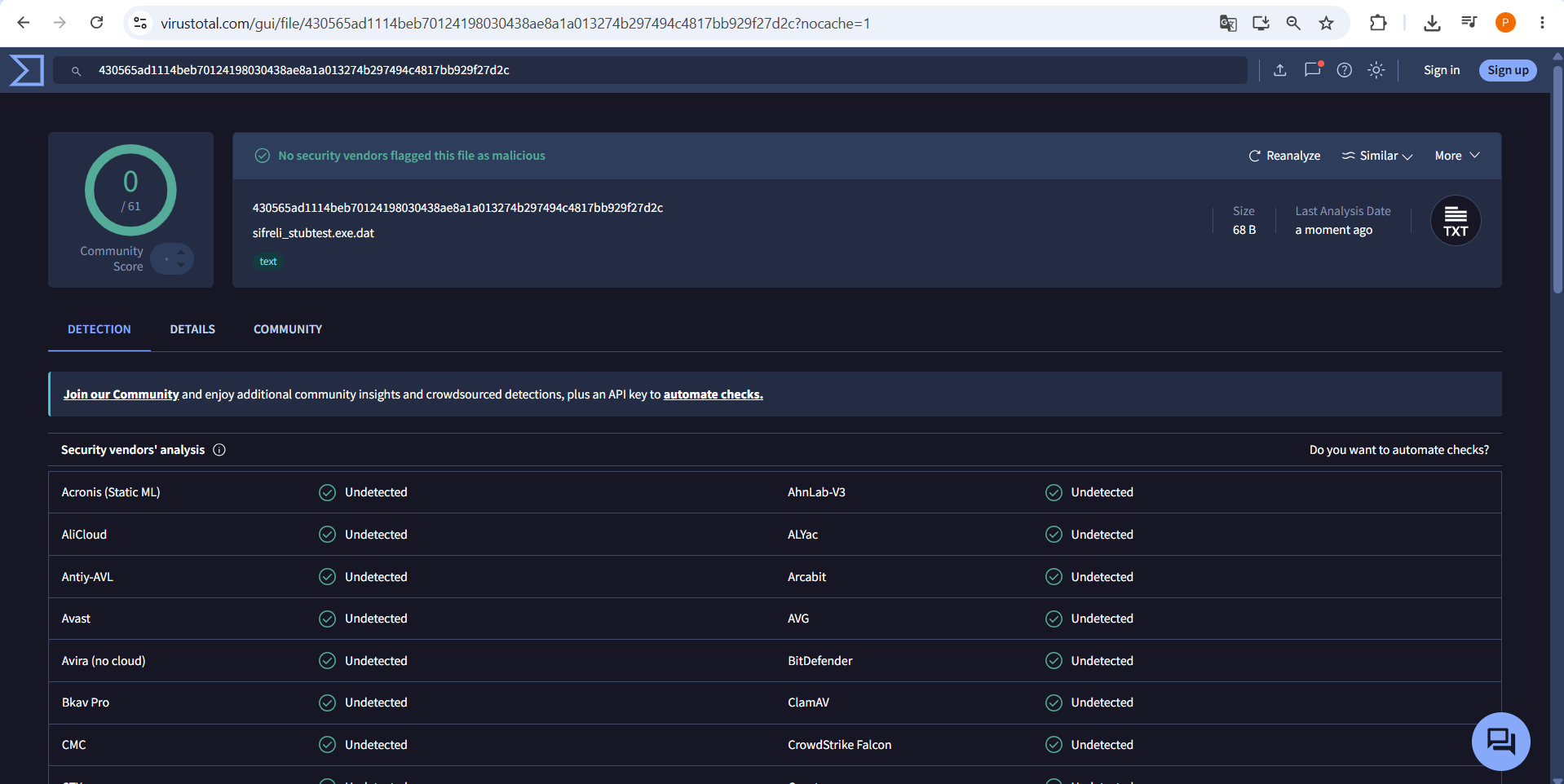The image size is (1564, 784).
Task: Click the detection score circle 0/61
Action: [x=130, y=190]
